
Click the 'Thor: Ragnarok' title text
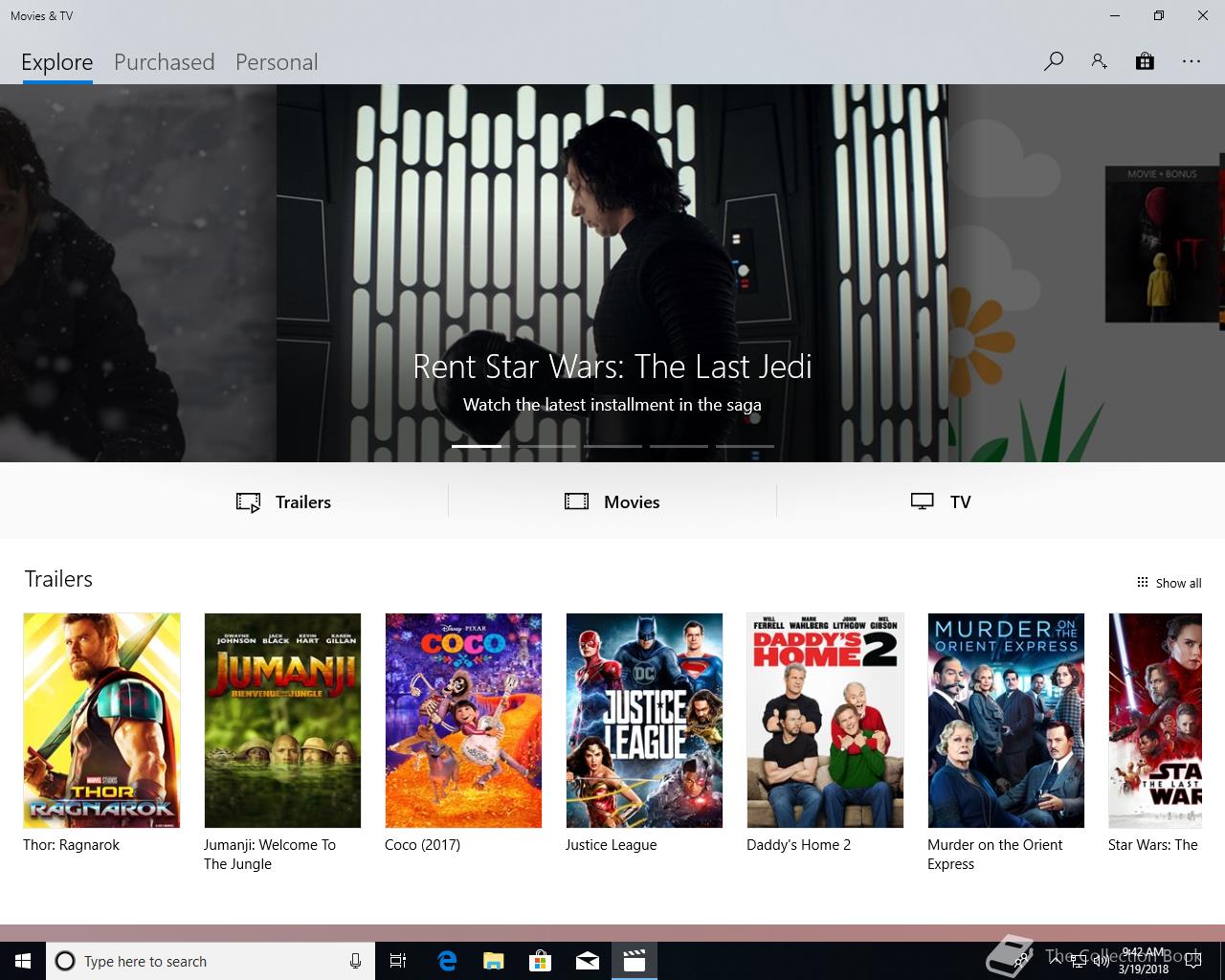point(72,845)
